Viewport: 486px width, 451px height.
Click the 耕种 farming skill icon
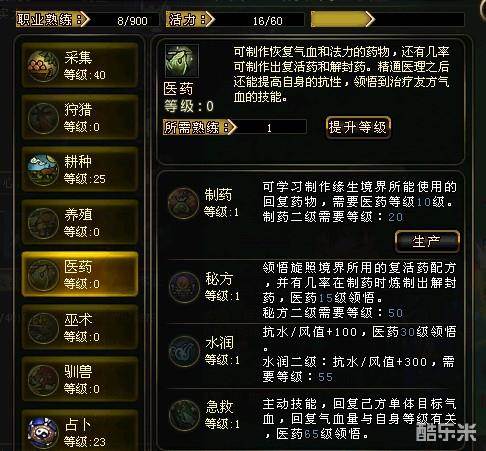(43, 170)
